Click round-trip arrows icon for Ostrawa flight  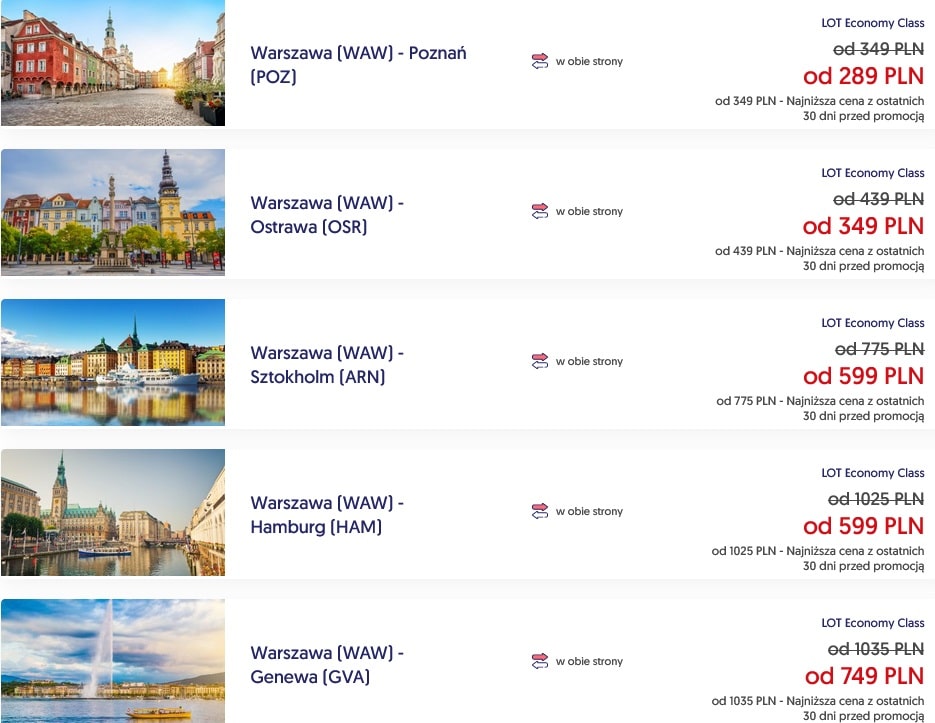click(540, 212)
